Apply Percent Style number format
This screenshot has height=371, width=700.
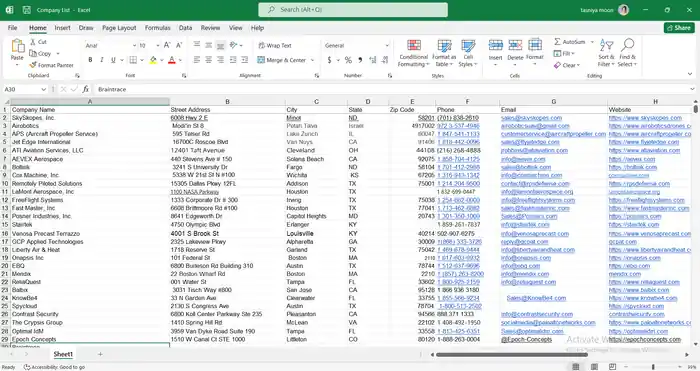tap(348, 60)
